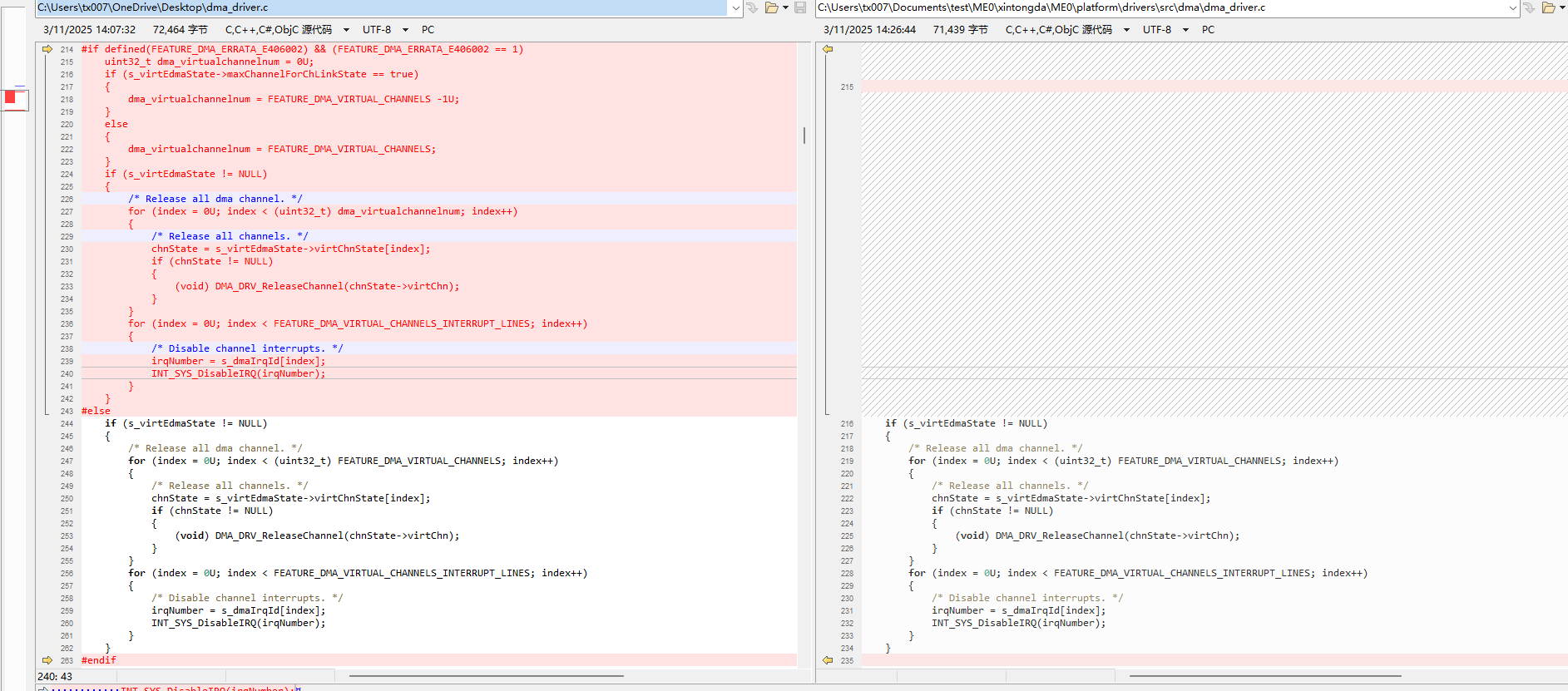Open right pane file format dropdown arrow
1568x691 pixels.
coord(1126,30)
